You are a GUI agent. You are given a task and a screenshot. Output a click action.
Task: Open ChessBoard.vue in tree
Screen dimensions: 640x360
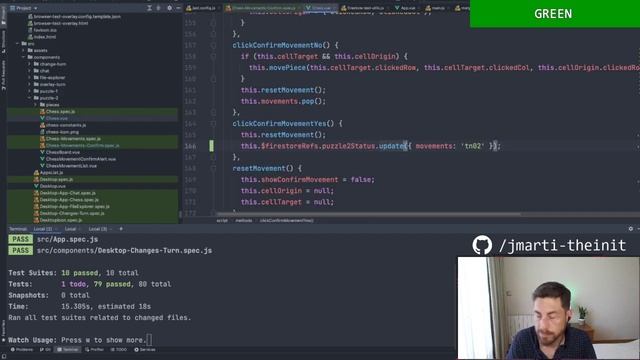tap(60, 152)
